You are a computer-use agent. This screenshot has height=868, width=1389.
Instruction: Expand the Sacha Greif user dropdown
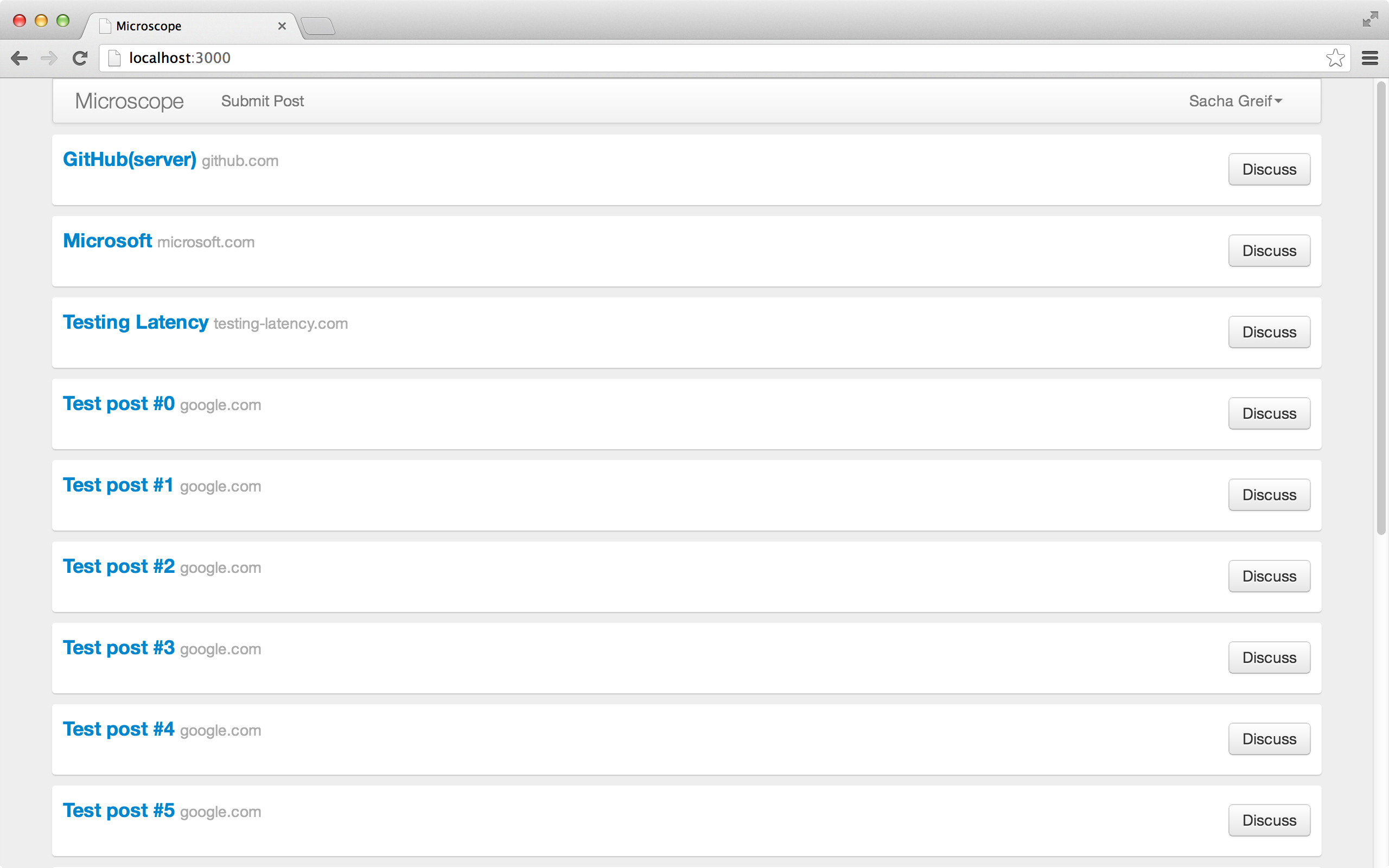[1235, 101]
